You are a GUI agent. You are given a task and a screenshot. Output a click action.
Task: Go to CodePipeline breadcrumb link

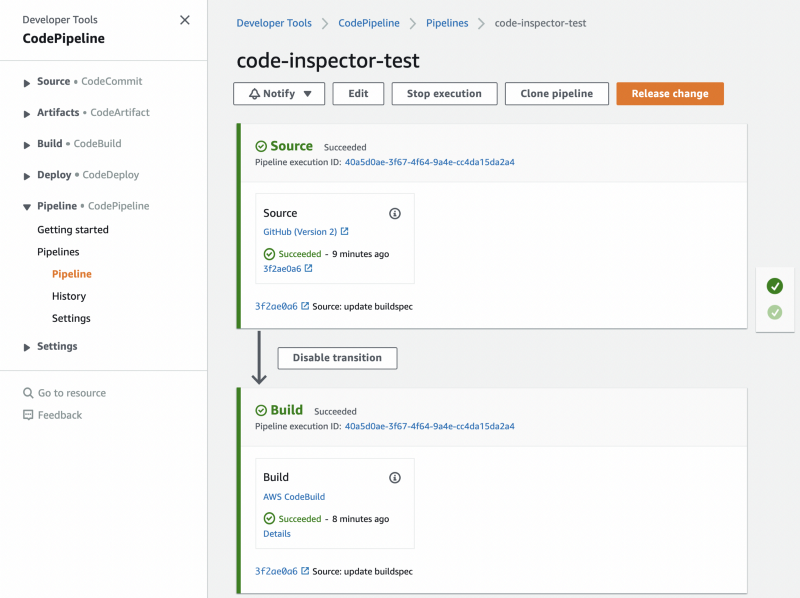[369, 23]
